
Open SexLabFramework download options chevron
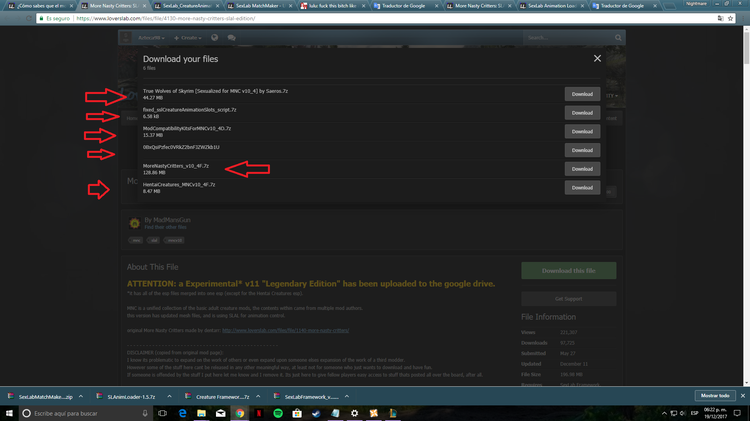coord(347,397)
